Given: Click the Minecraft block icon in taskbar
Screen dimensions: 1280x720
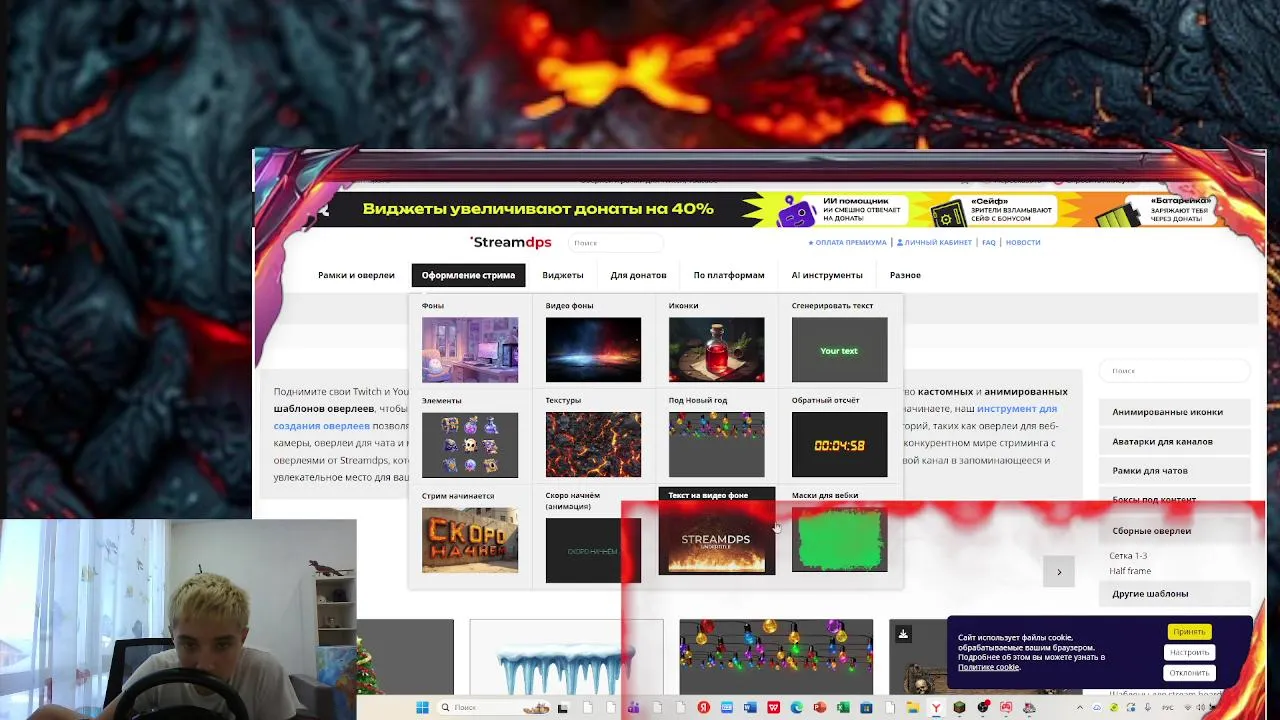Looking at the screenshot, I should pyautogui.click(x=959, y=707).
